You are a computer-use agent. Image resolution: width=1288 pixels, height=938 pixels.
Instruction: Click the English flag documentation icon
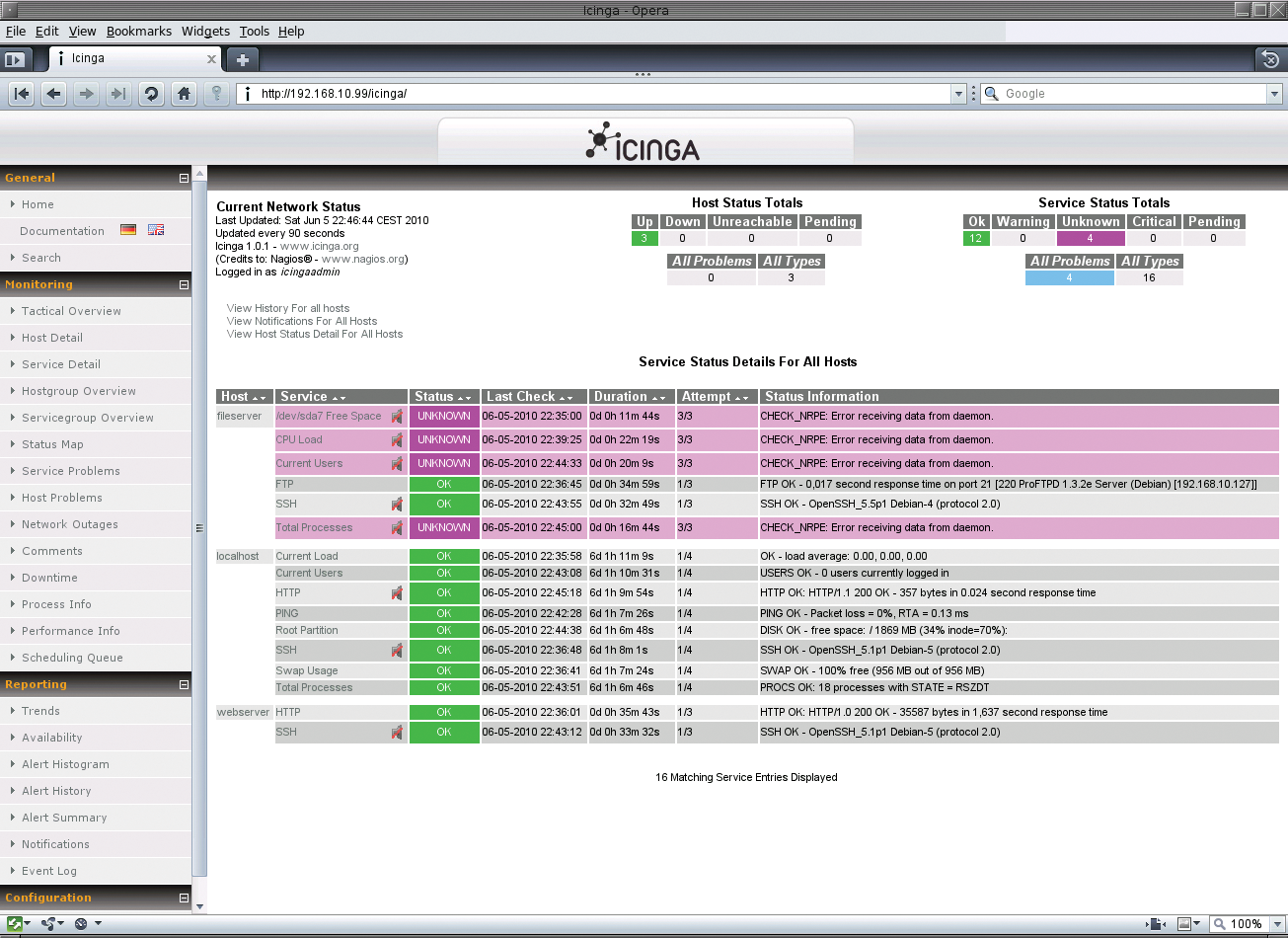tap(156, 230)
